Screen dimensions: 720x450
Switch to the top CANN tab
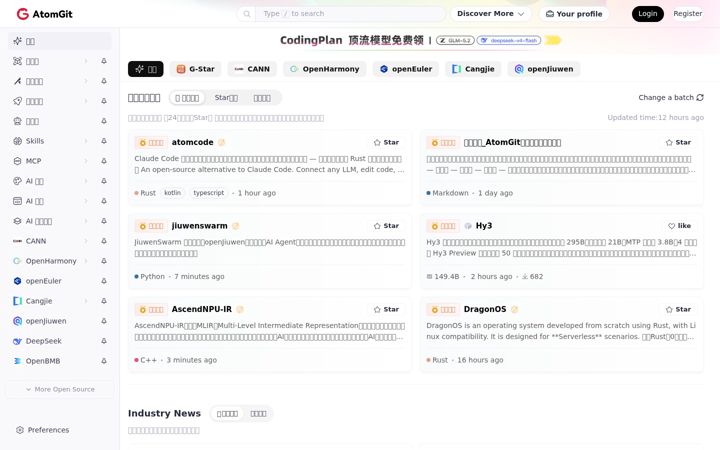point(252,69)
